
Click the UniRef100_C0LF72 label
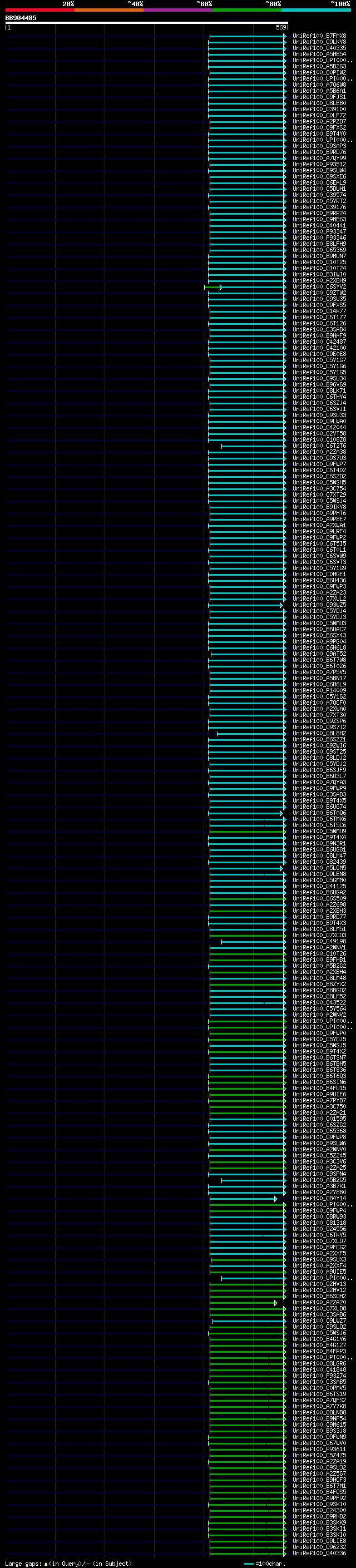pyautogui.click(x=319, y=115)
